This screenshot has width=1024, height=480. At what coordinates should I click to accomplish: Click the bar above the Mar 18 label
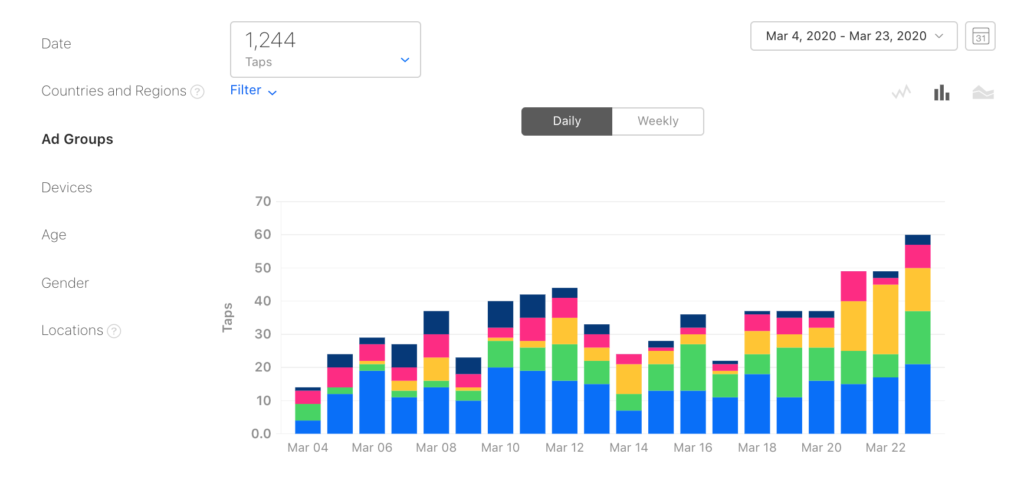(758, 372)
